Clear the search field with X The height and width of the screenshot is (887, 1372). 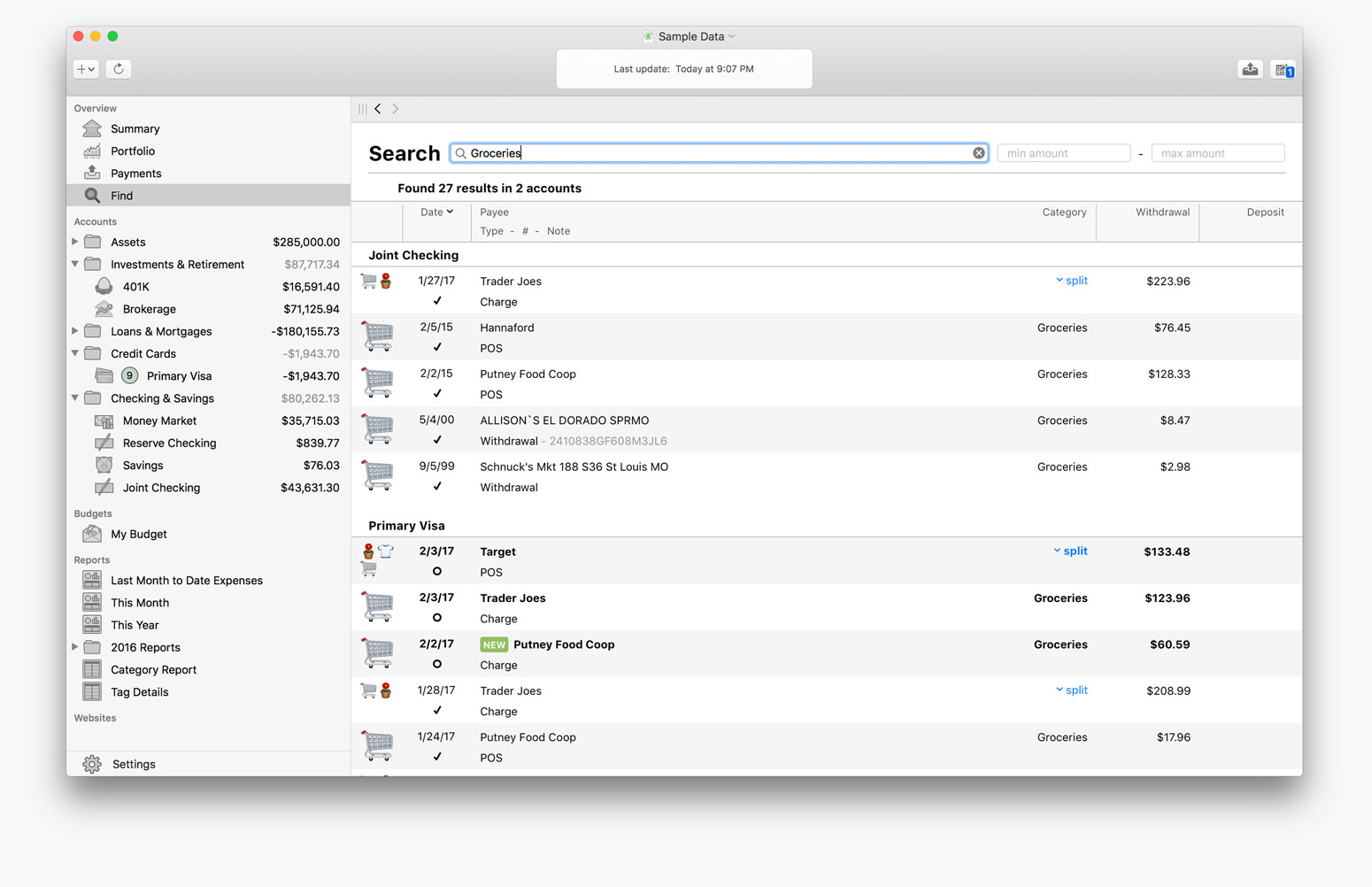tap(978, 153)
